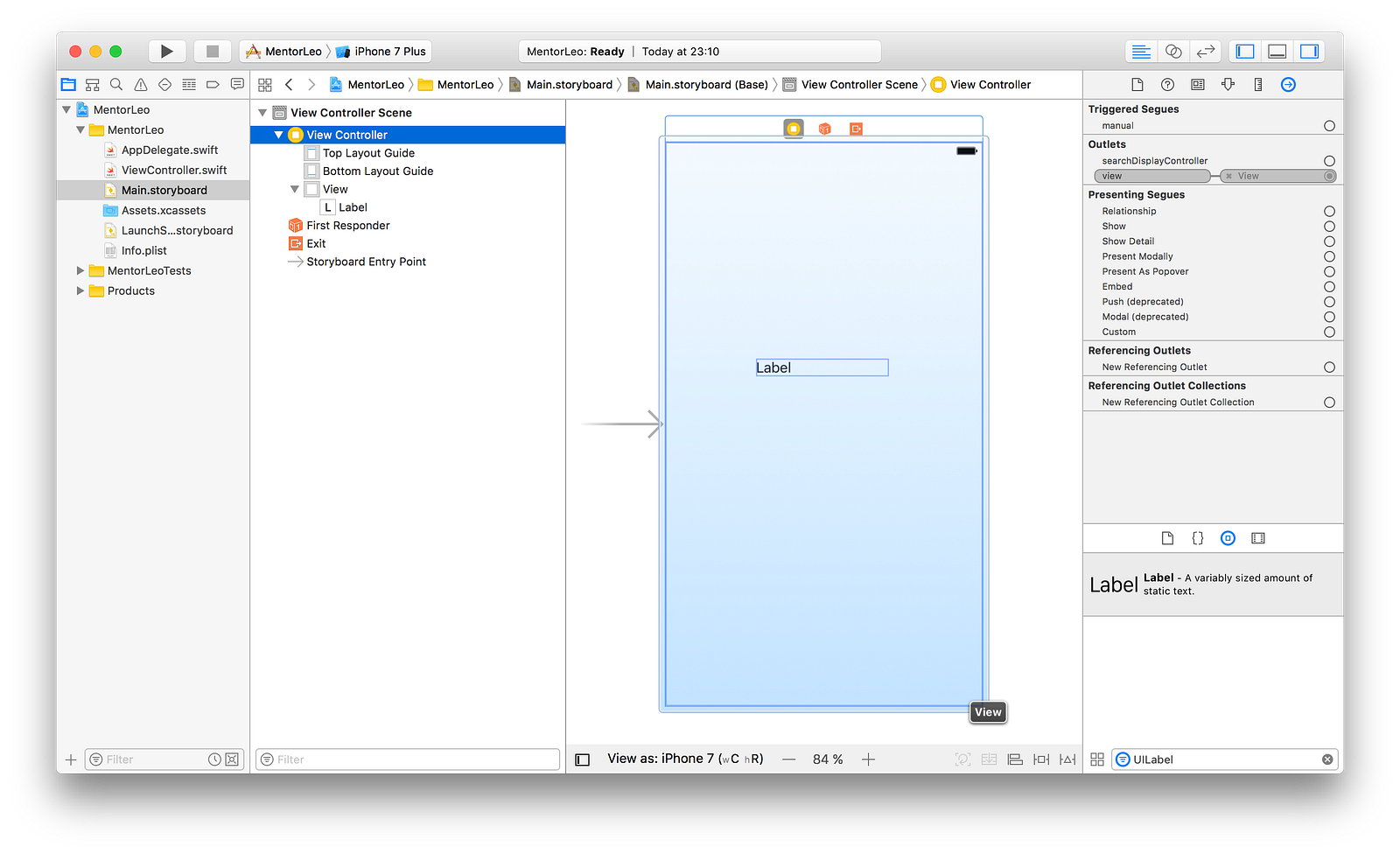
Task: Open the Align constraints menu
Action: (1015, 759)
